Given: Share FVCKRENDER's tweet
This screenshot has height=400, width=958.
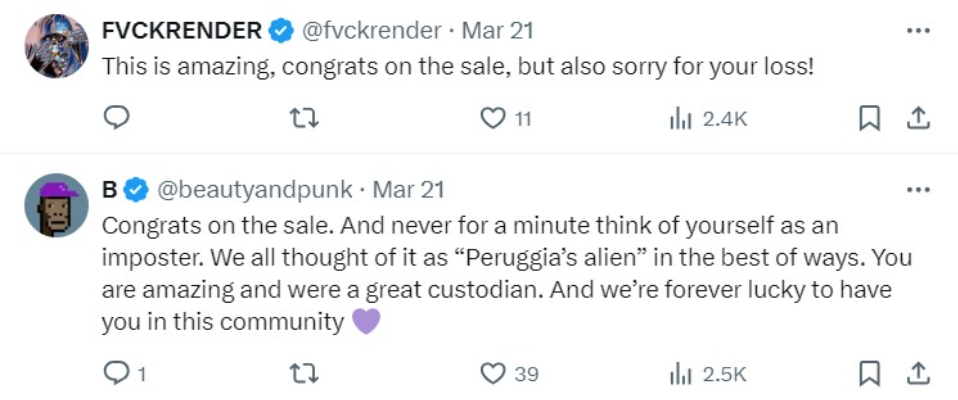Looking at the screenshot, I should point(917,118).
